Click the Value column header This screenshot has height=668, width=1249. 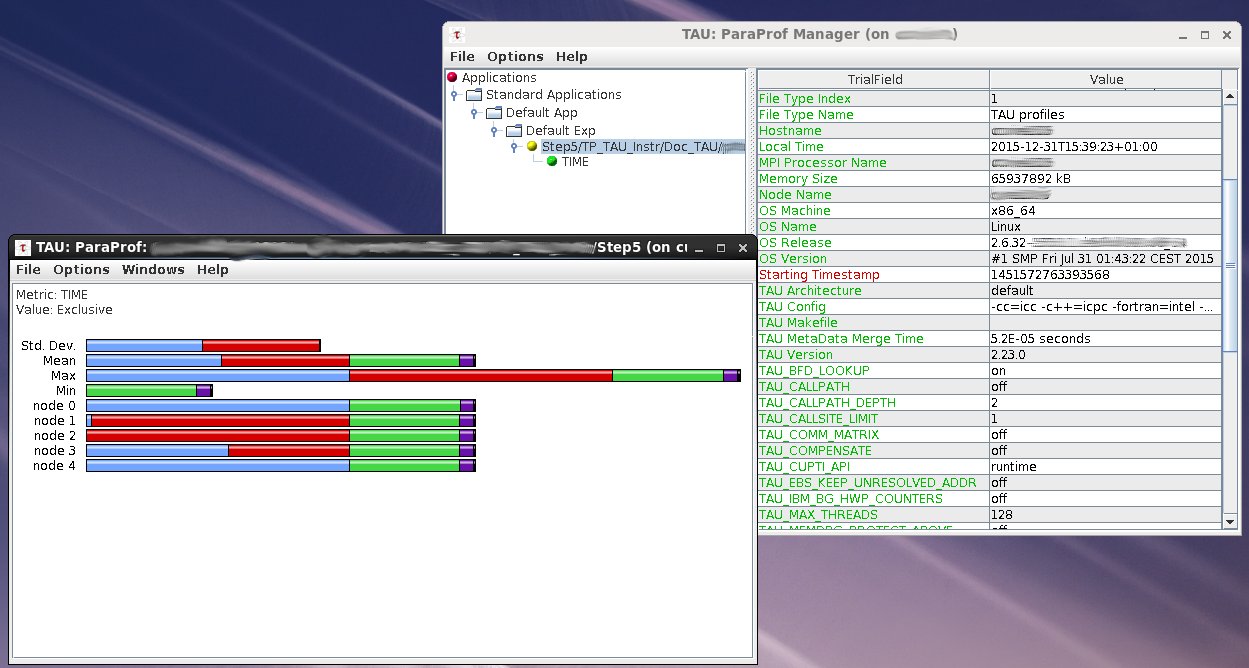click(1106, 80)
